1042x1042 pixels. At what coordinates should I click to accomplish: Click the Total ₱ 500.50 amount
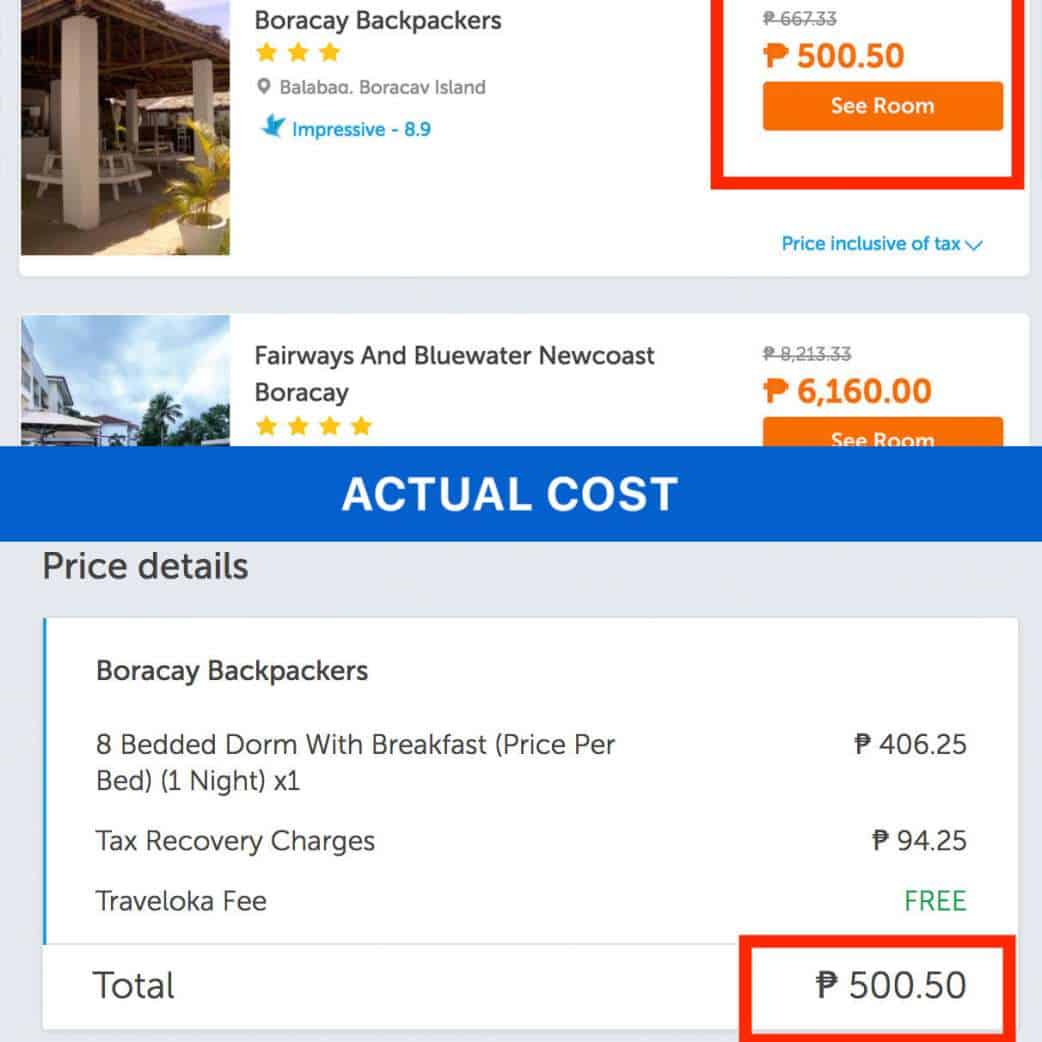click(x=891, y=986)
